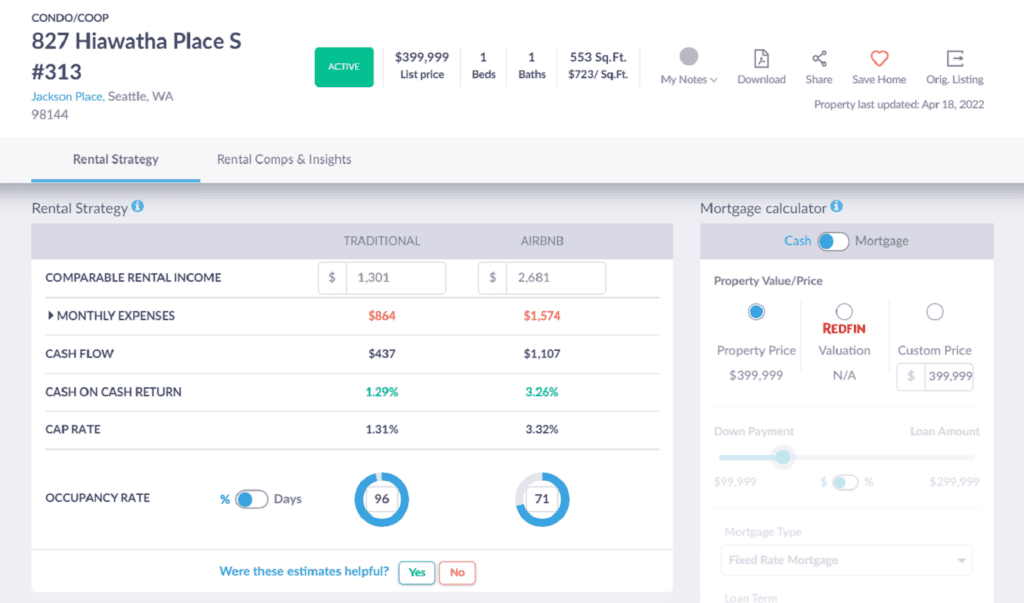
Task: Click Yes for helpful estimates
Action: tap(416, 573)
